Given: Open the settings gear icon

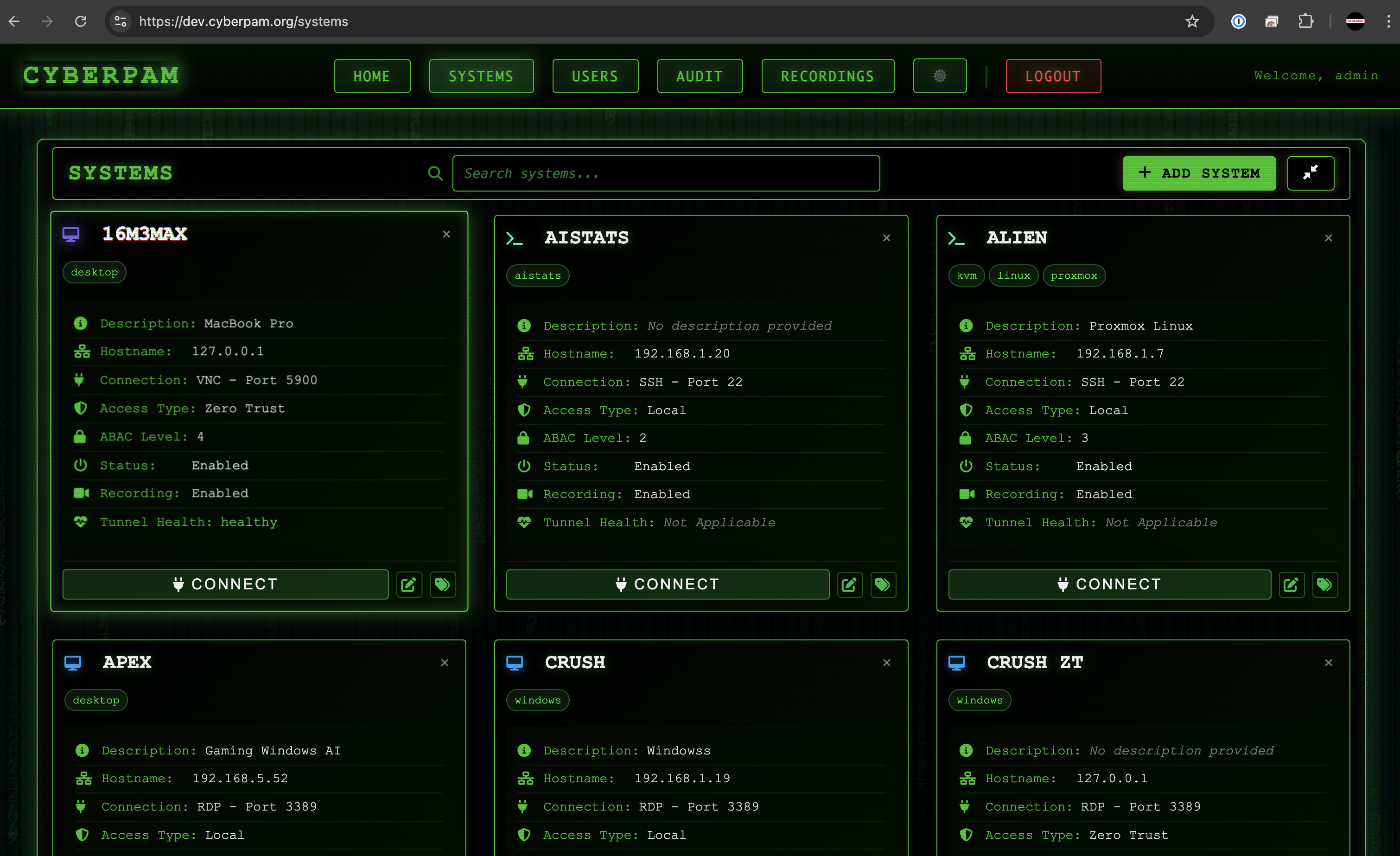Looking at the screenshot, I should coord(940,76).
